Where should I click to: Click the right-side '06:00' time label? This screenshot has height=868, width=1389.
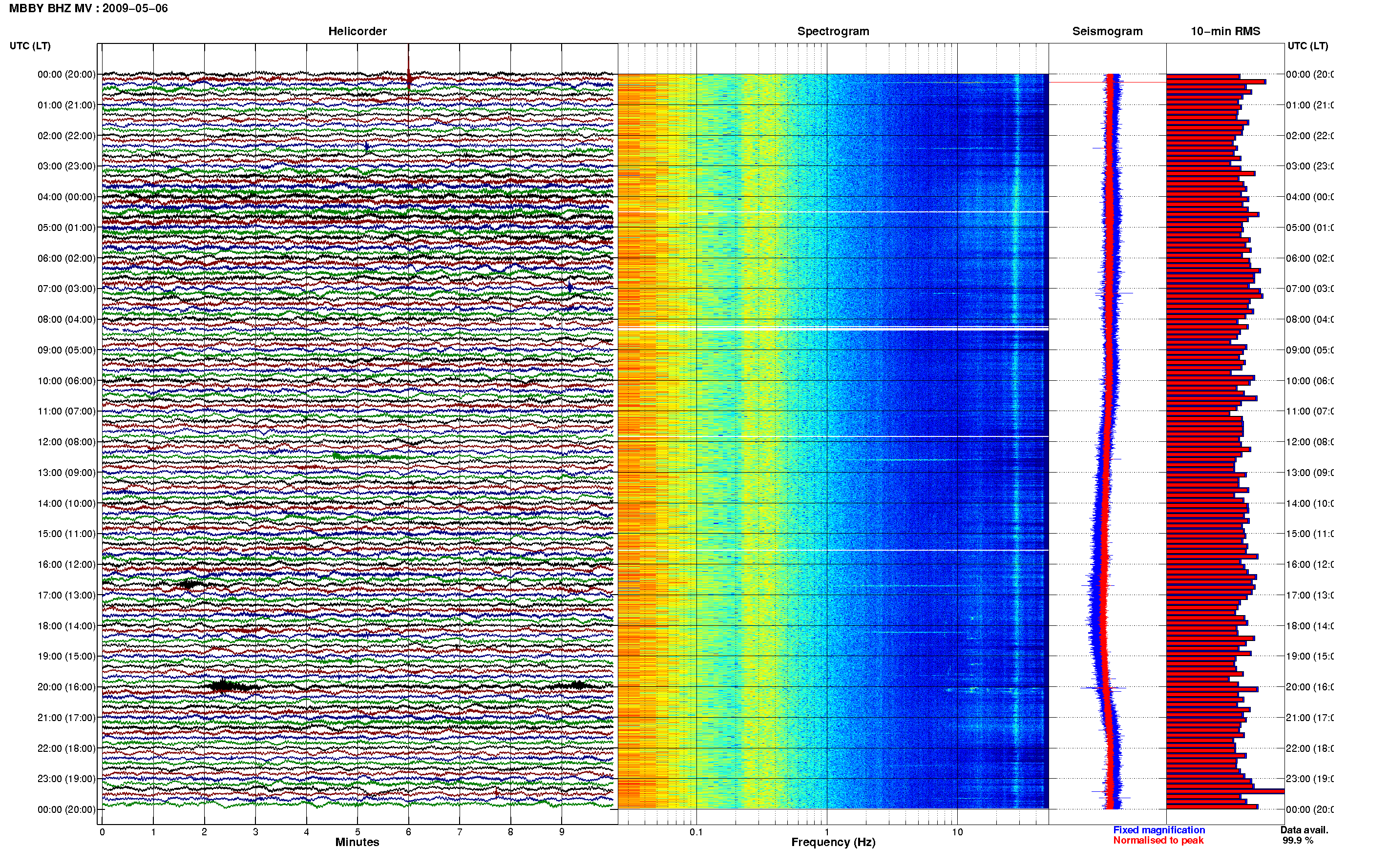coord(1309,258)
